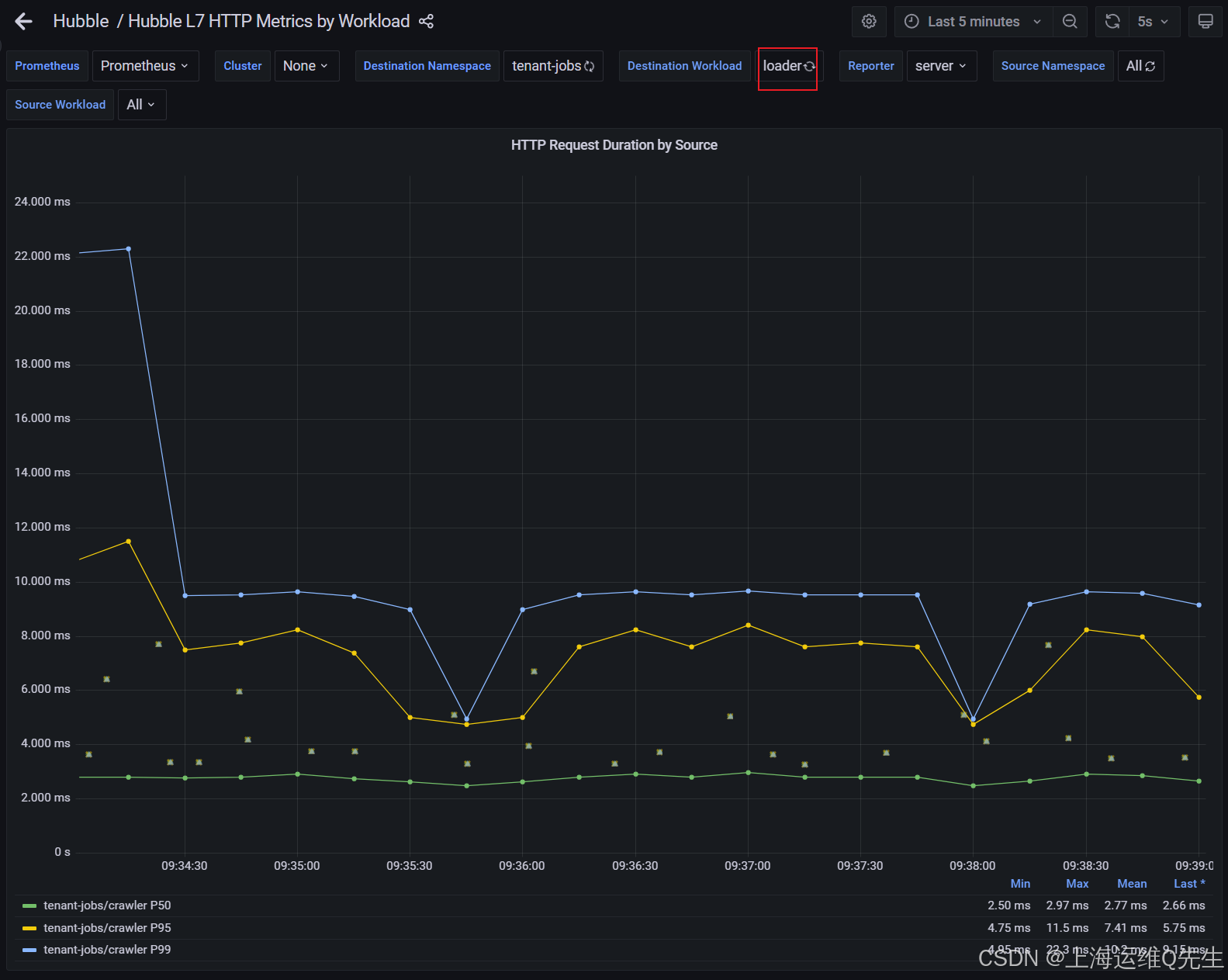Open Source Workload All dropdown
1228x980 pixels.
[x=142, y=105]
